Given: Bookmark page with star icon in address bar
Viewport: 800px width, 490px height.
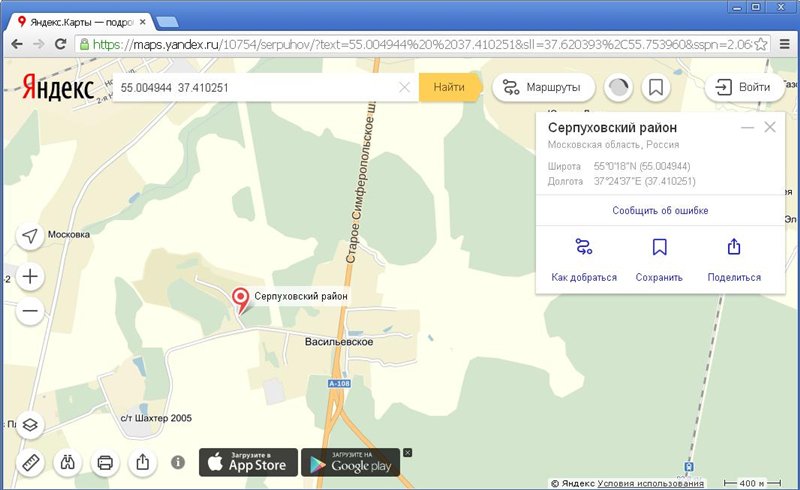Looking at the screenshot, I should pyautogui.click(x=760, y=44).
